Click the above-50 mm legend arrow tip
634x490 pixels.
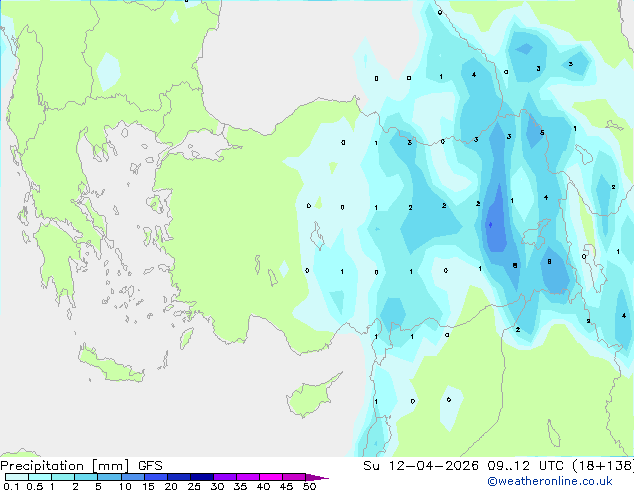point(317,477)
